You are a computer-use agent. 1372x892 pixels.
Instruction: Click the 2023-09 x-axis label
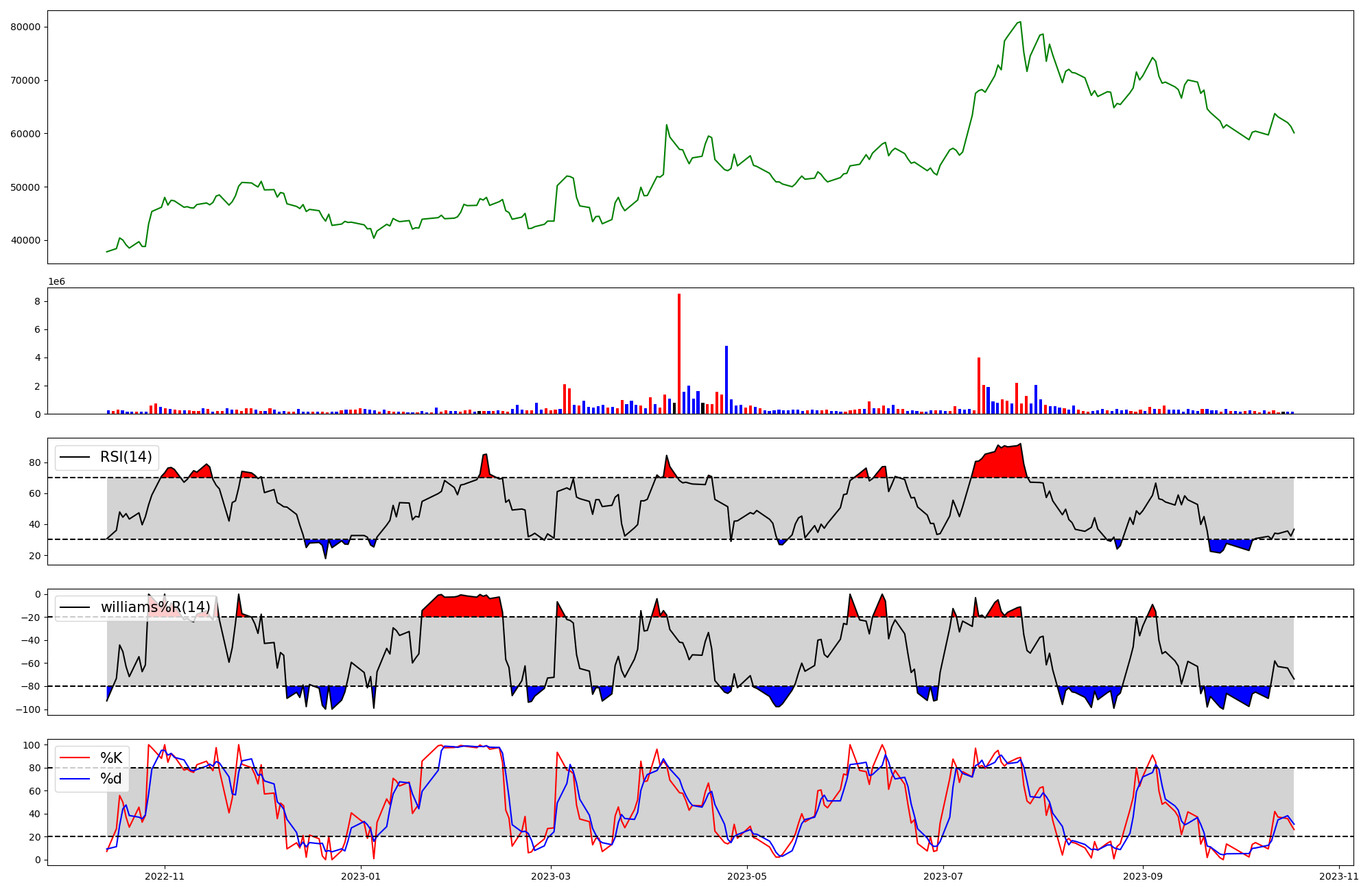tap(1144, 876)
